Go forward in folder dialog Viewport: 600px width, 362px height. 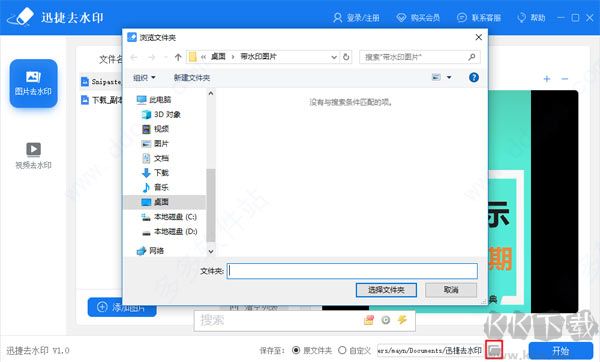[152, 57]
